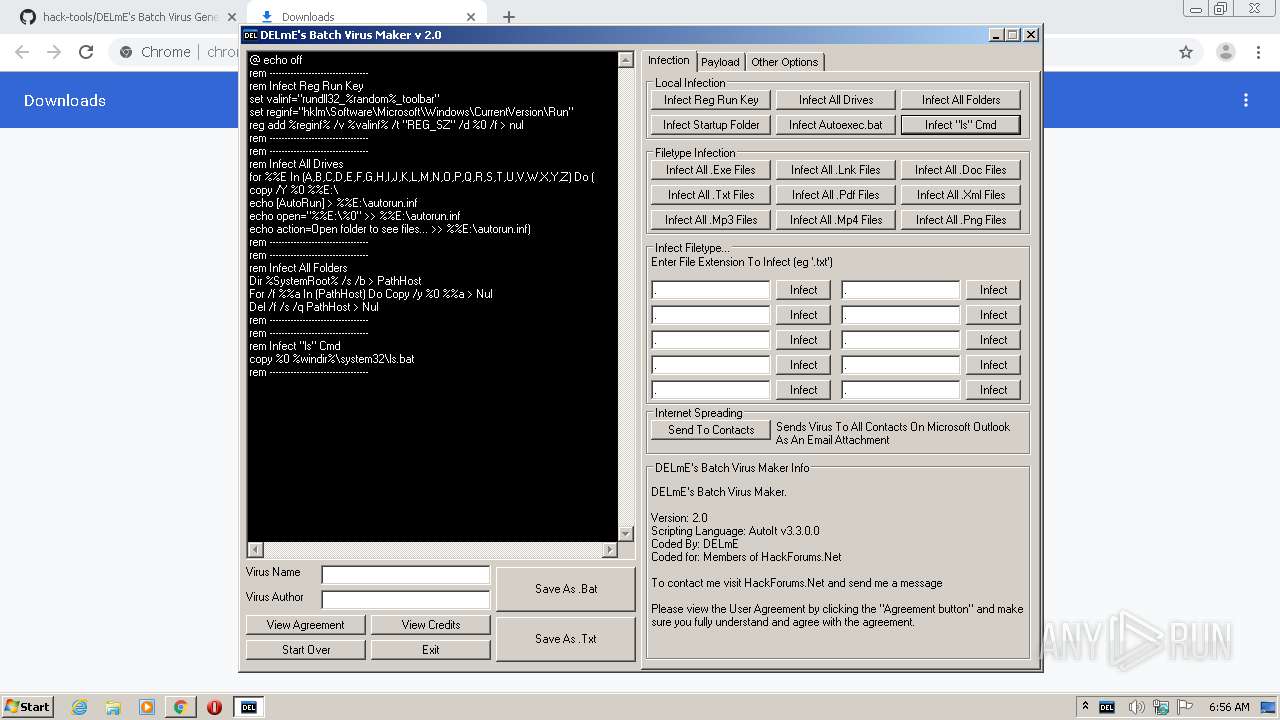Click the Start button
Image resolution: width=1280 pixels, height=720 pixels.
(27, 707)
